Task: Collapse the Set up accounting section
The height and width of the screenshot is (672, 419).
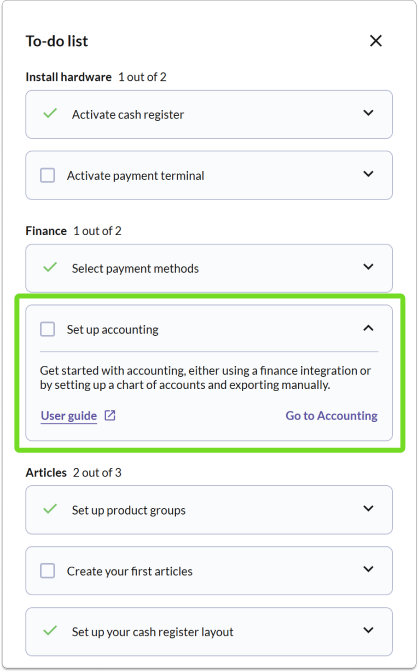Action: point(368,328)
